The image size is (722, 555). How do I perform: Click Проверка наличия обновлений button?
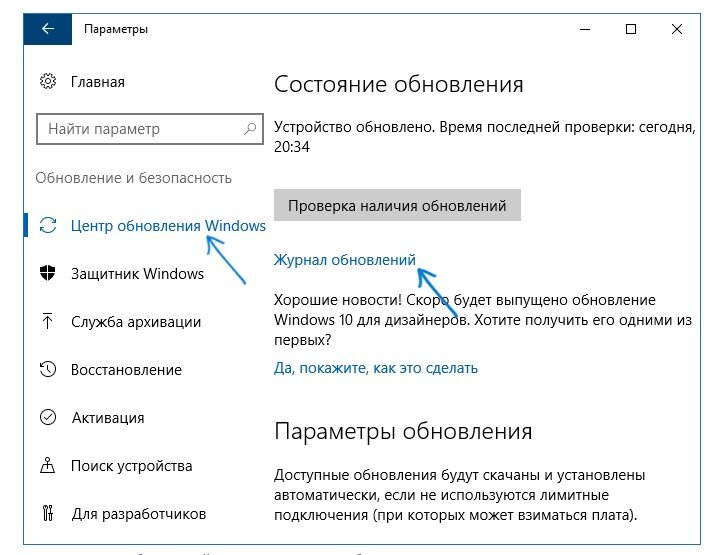pos(397,205)
